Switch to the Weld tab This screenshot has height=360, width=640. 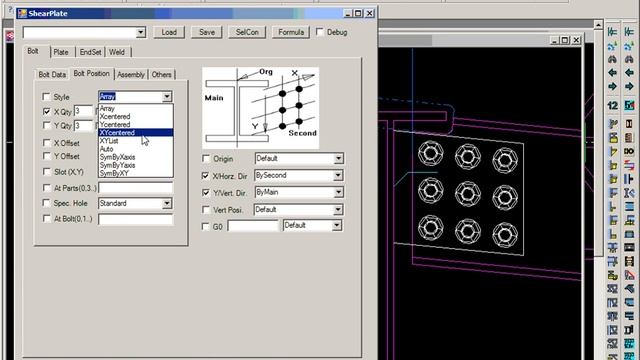[x=117, y=52]
